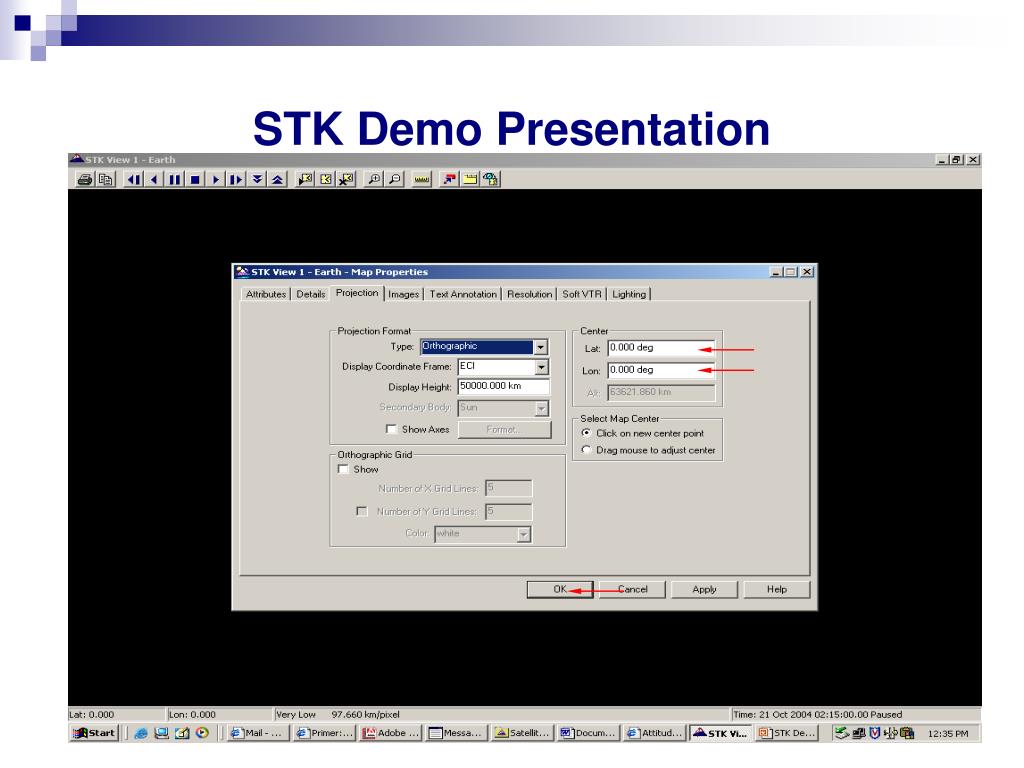Viewport: 1024px width, 768px height.
Task: Tick the Orthographic Grid Show checkbox
Action: click(x=343, y=469)
